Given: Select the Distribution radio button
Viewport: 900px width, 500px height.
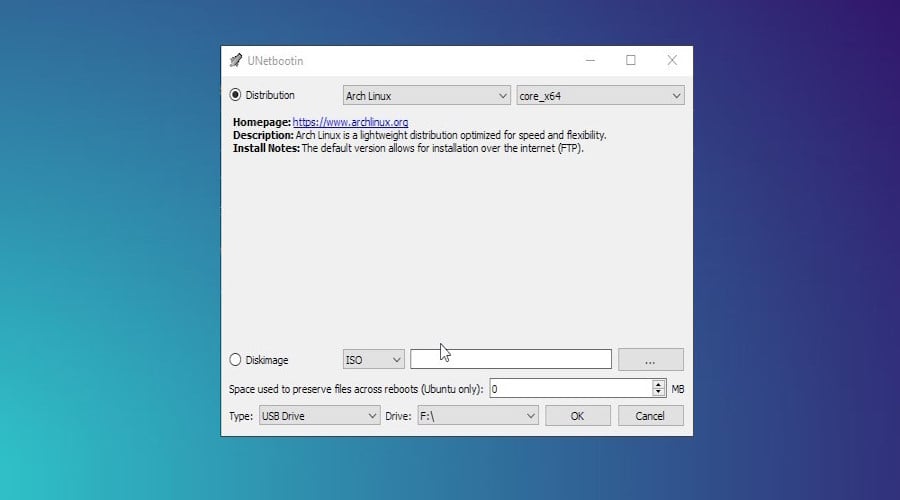Looking at the screenshot, I should [x=235, y=95].
